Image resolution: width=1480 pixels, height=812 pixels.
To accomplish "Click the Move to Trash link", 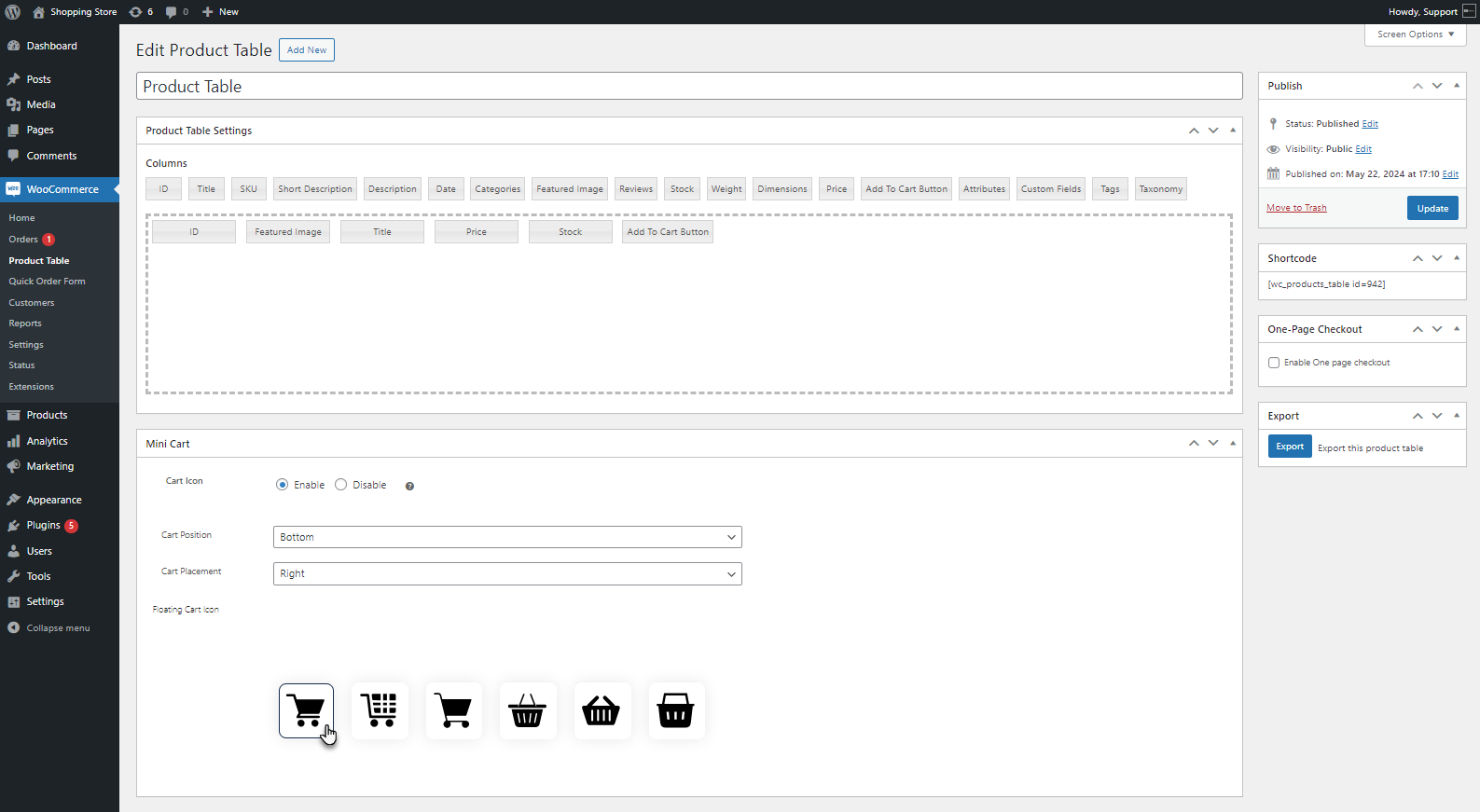I will tap(1296, 208).
